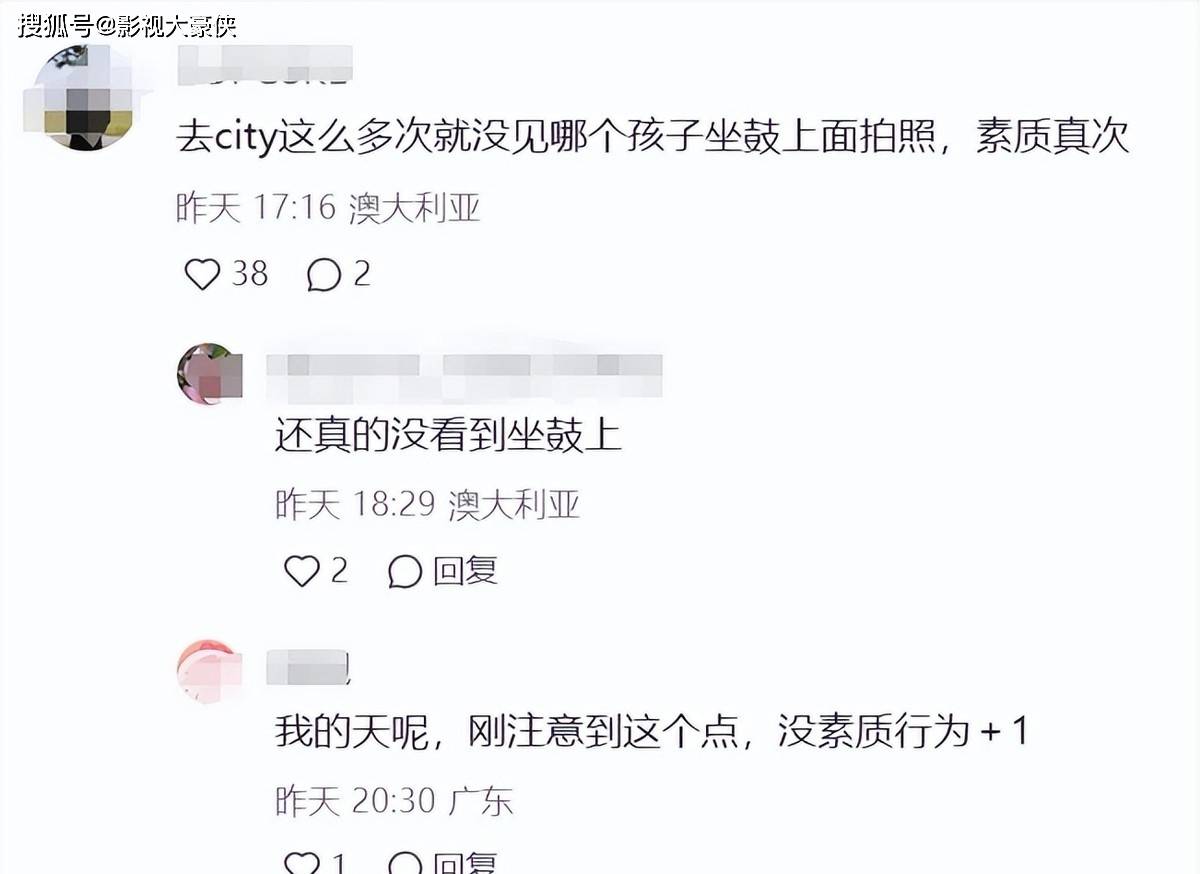The height and width of the screenshot is (874, 1200).
Task: Click timestamp 昨天 17:16 澳大利亚
Action: pos(329,207)
